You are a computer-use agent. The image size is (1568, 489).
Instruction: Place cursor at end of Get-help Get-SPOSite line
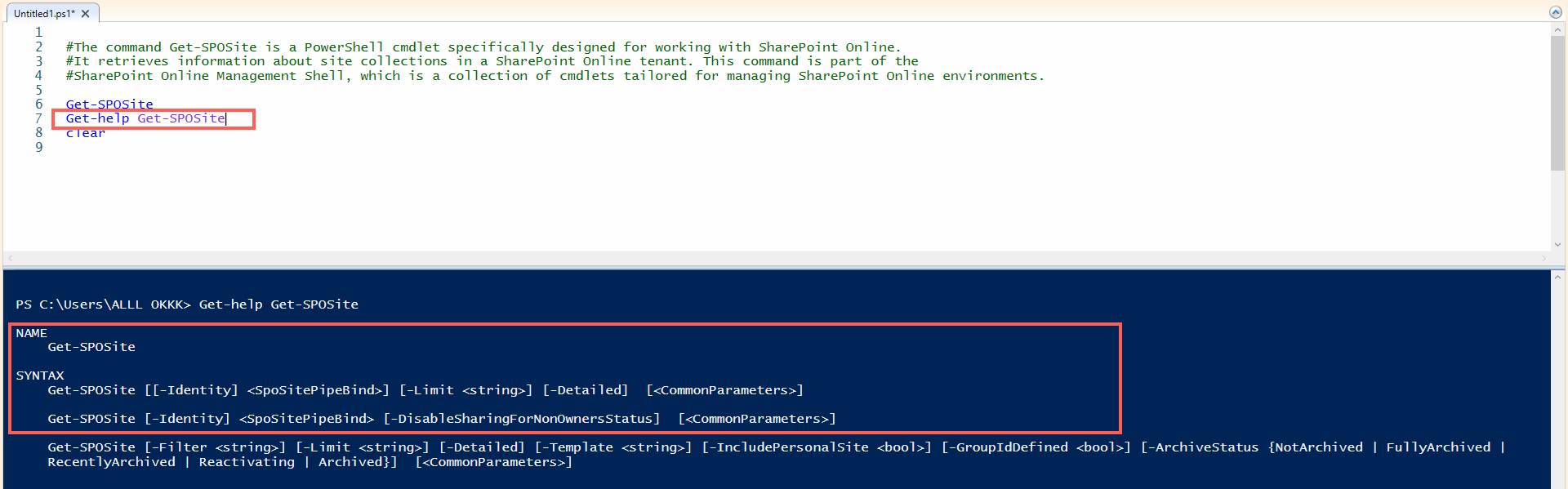pos(225,118)
